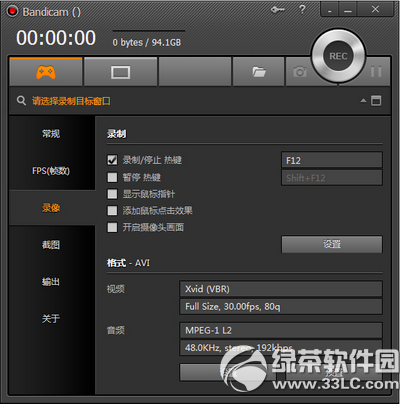
Task: Open the output folder icon
Action: coord(259,72)
